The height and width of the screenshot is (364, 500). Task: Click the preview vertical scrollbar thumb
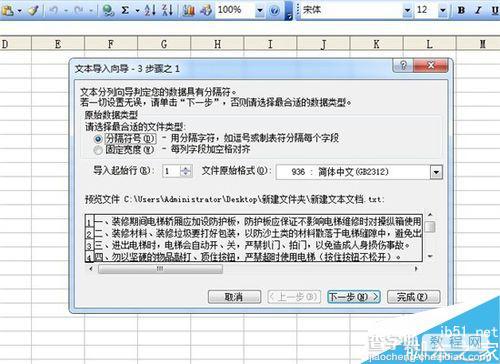pos(431,227)
